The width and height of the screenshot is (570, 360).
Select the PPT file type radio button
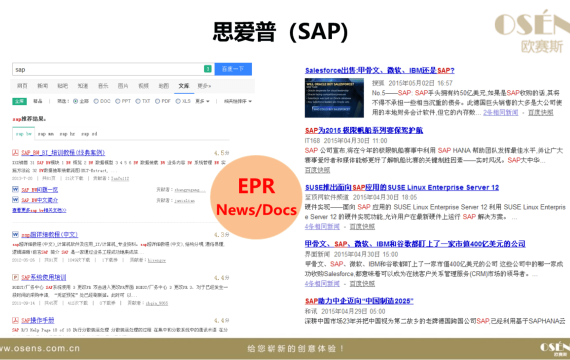(117, 101)
